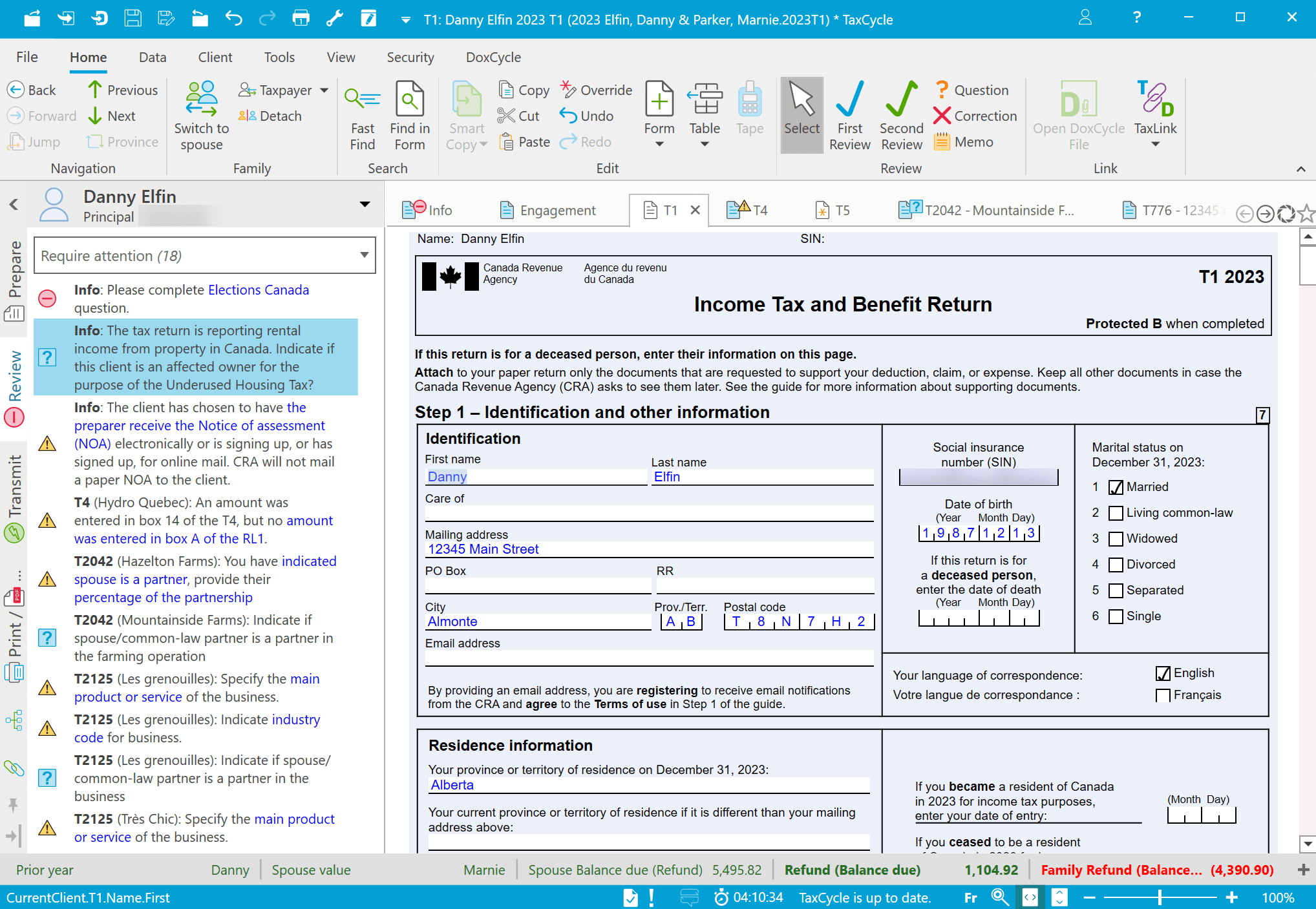Check the Widowed box
The width and height of the screenshot is (1316, 909).
(x=1116, y=539)
